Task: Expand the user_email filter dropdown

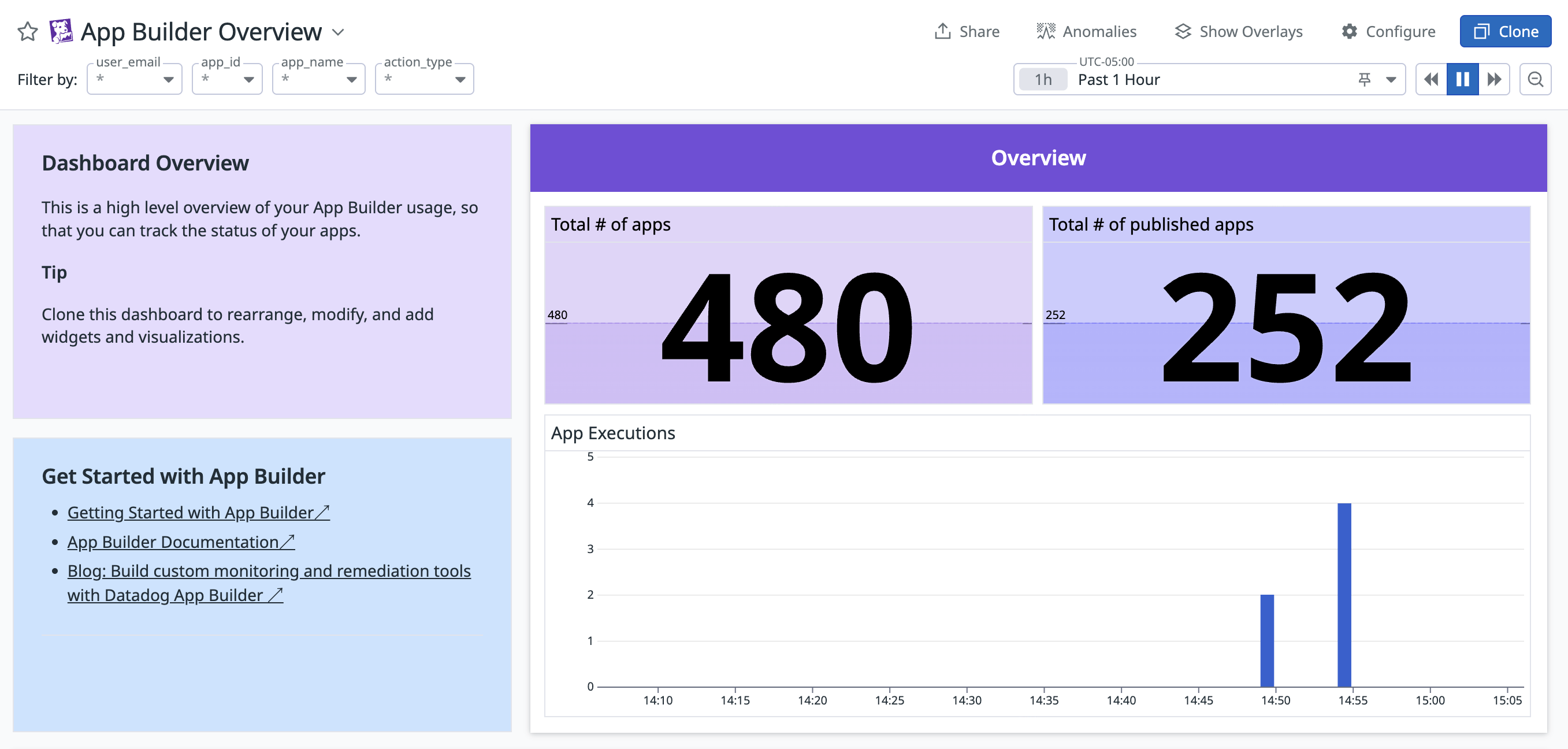Action: (x=135, y=79)
